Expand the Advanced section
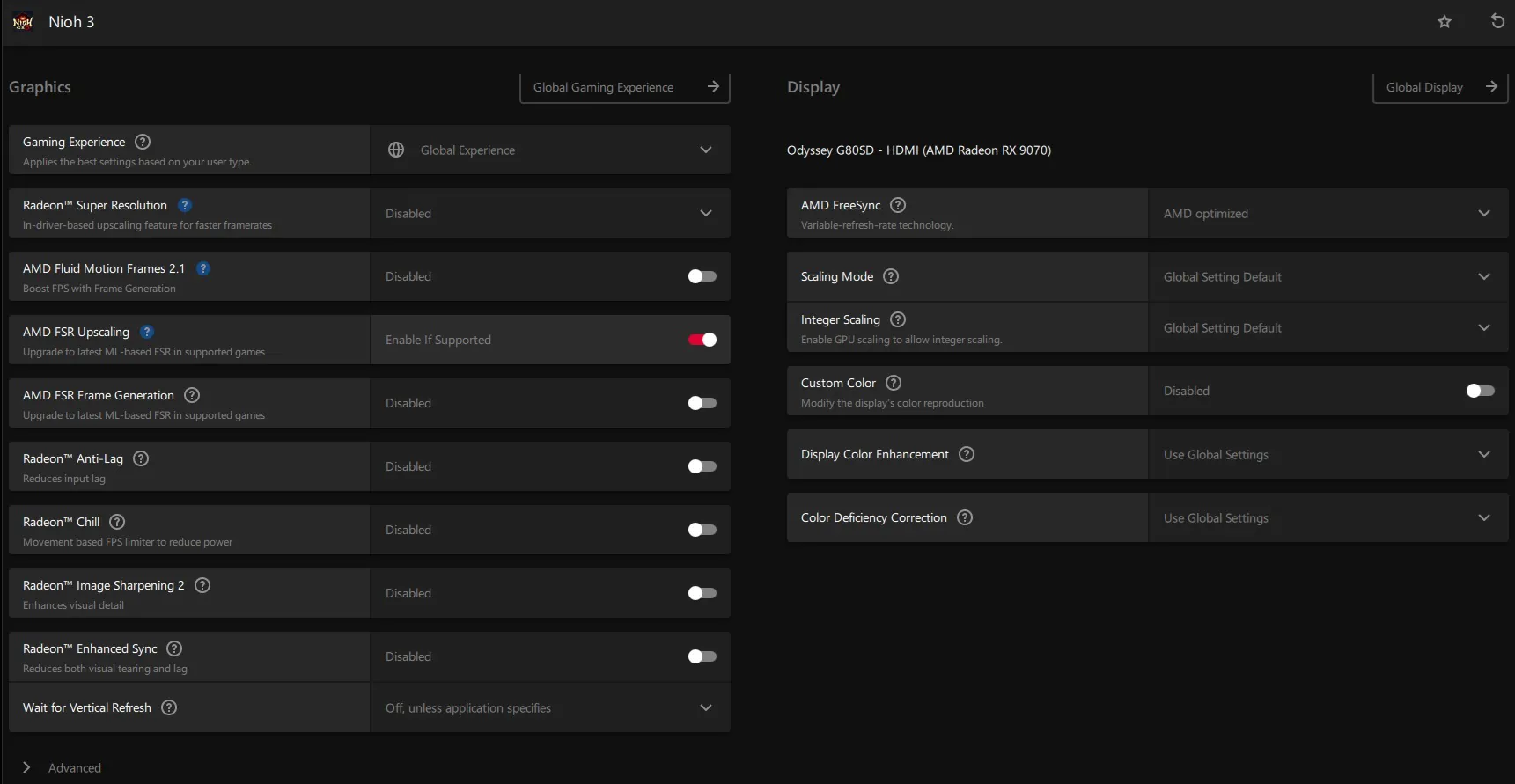The height and width of the screenshot is (784, 1515). (x=63, y=767)
